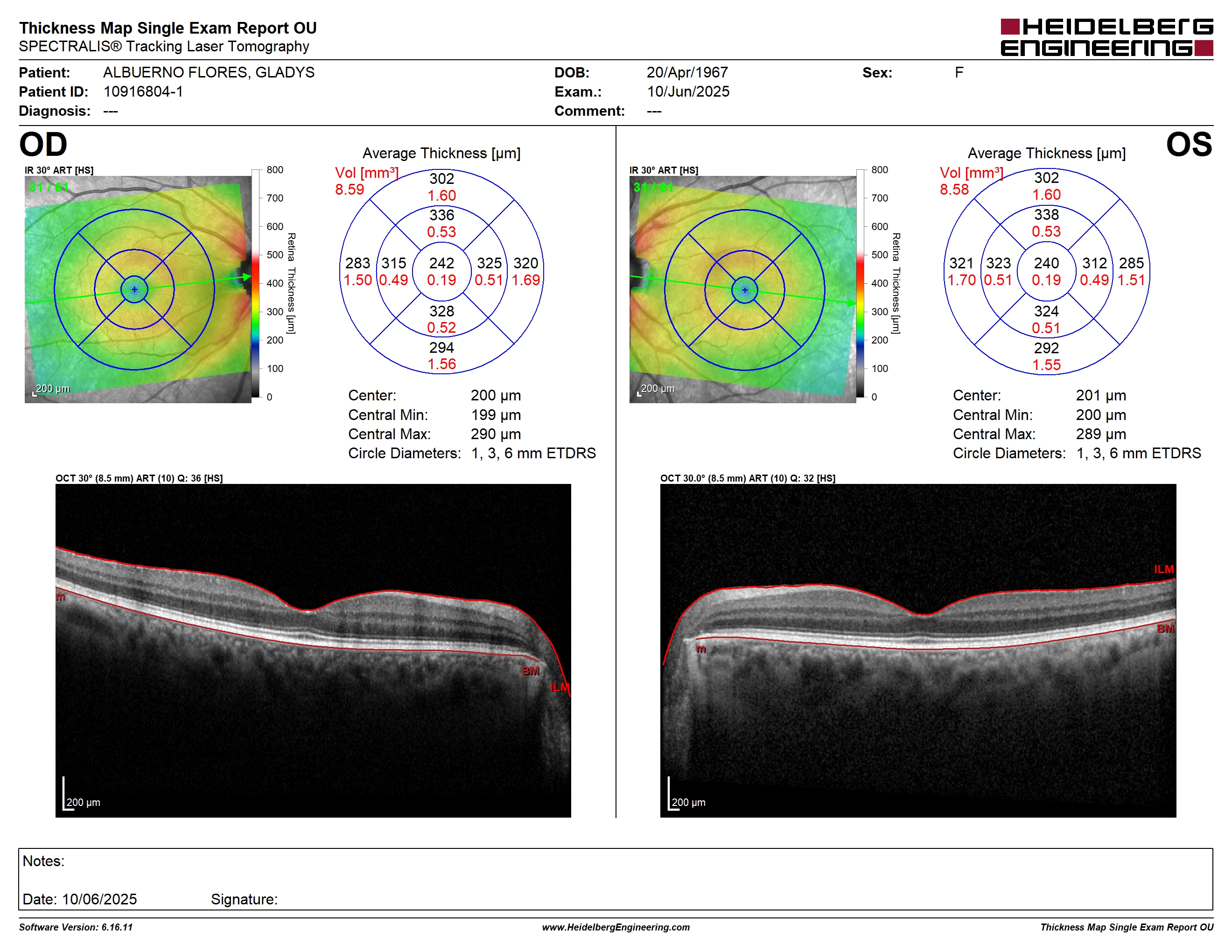Click OD center subfield thickness 242
The height and width of the screenshot is (952, 1232).
point(441,263)
